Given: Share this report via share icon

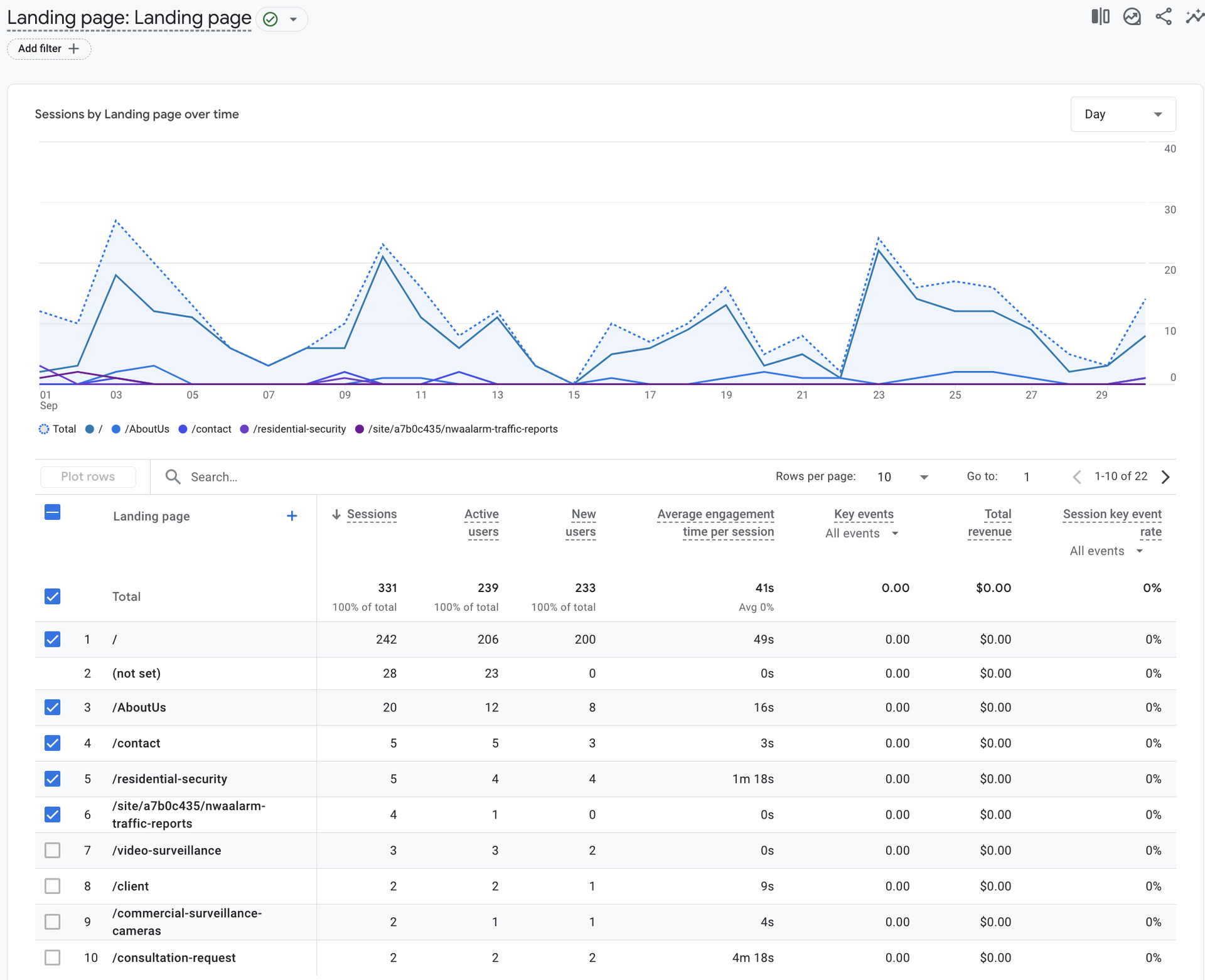Looking at the screenshot, I should point(1164,17).
